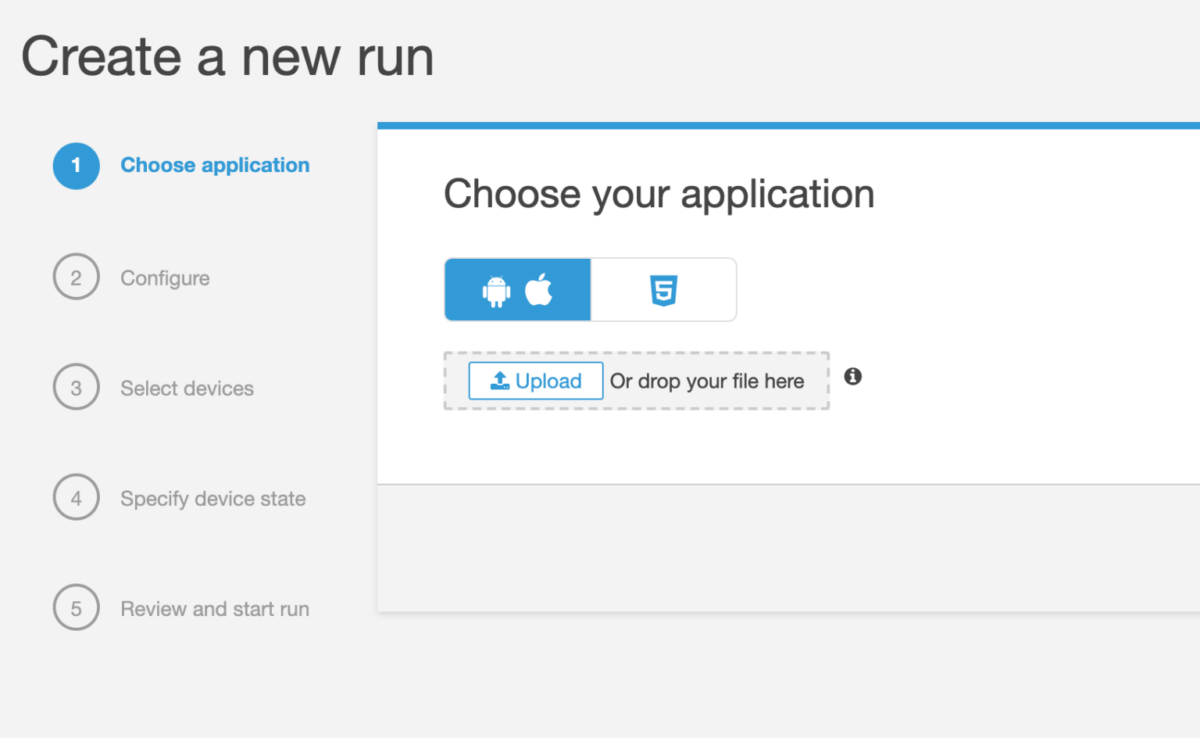1200x738 pixels.
Task: Open the Configure step
Action: coord(165,278)
